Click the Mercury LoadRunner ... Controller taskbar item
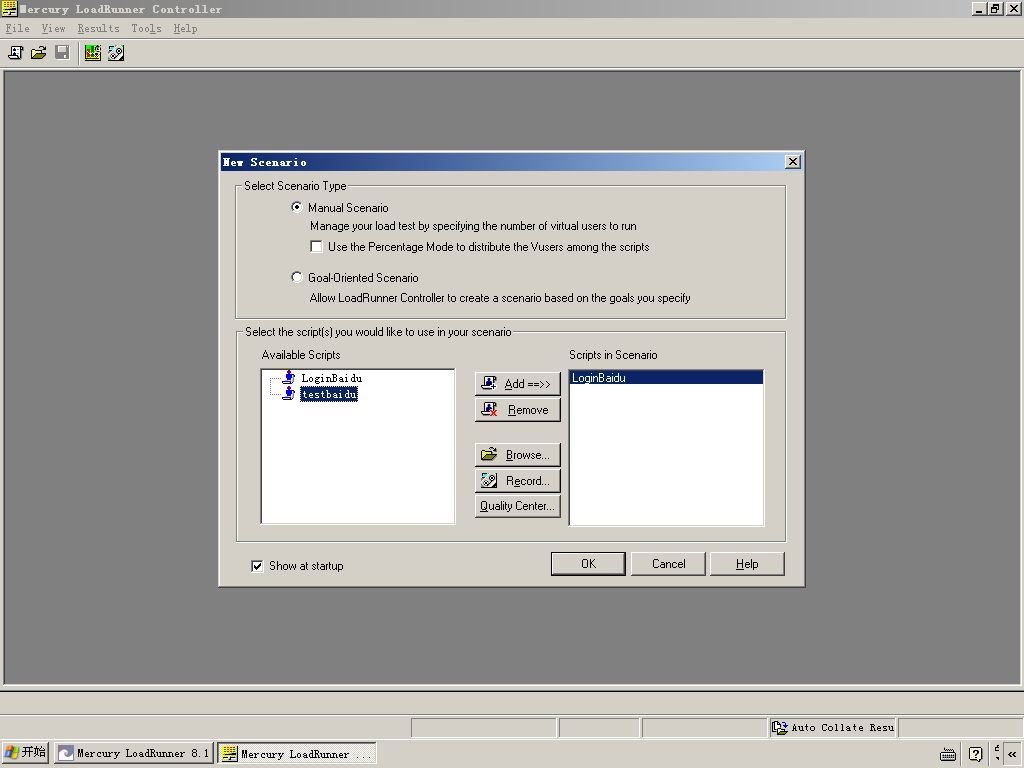1024x768 pixels. click(297, 753)
